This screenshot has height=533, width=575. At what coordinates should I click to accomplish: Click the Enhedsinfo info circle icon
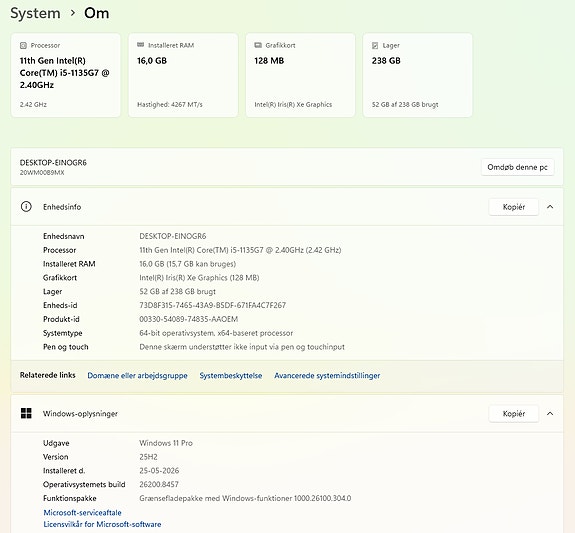(26, 207)
